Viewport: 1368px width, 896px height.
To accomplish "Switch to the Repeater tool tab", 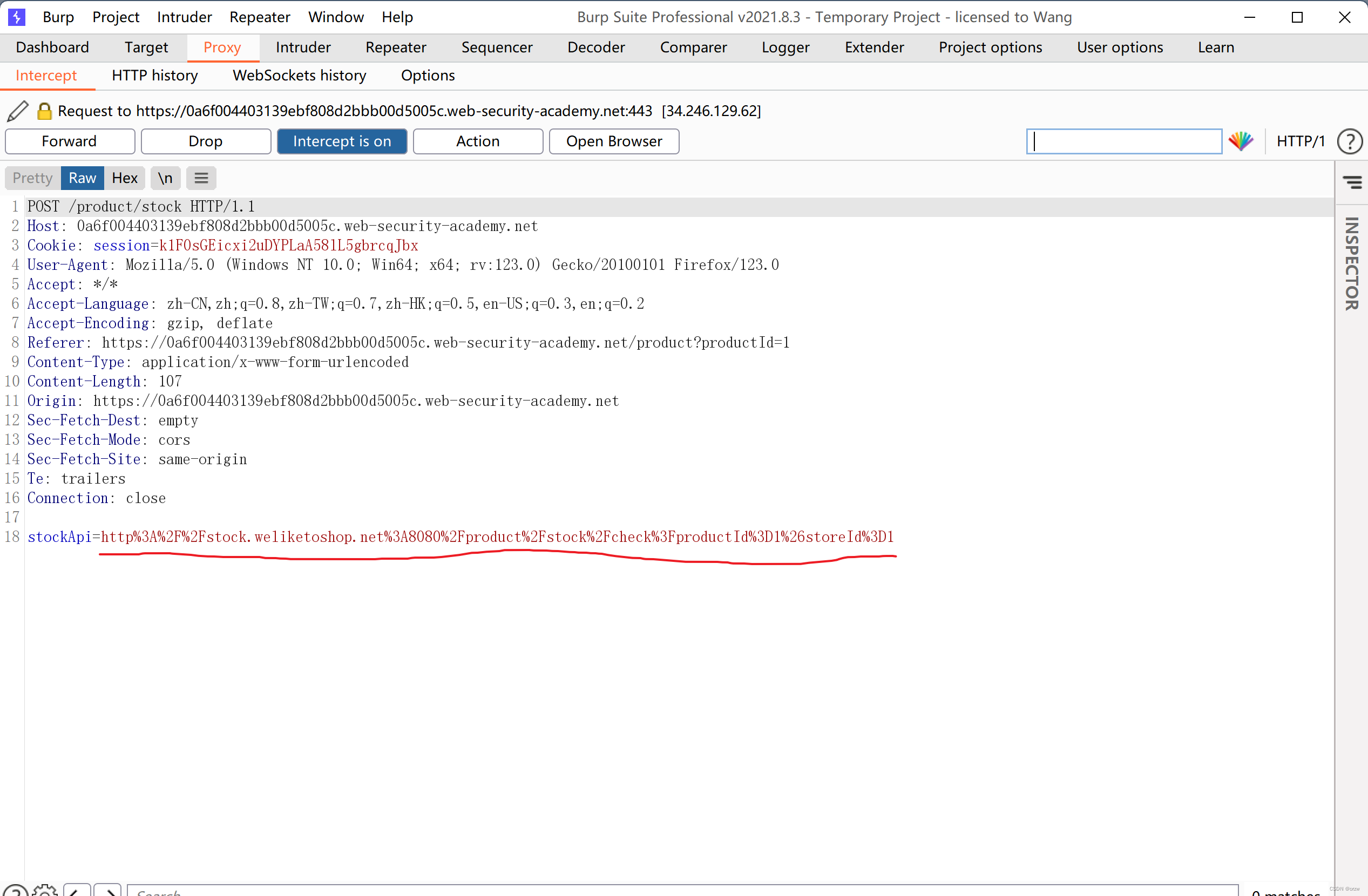I will 396,47.
